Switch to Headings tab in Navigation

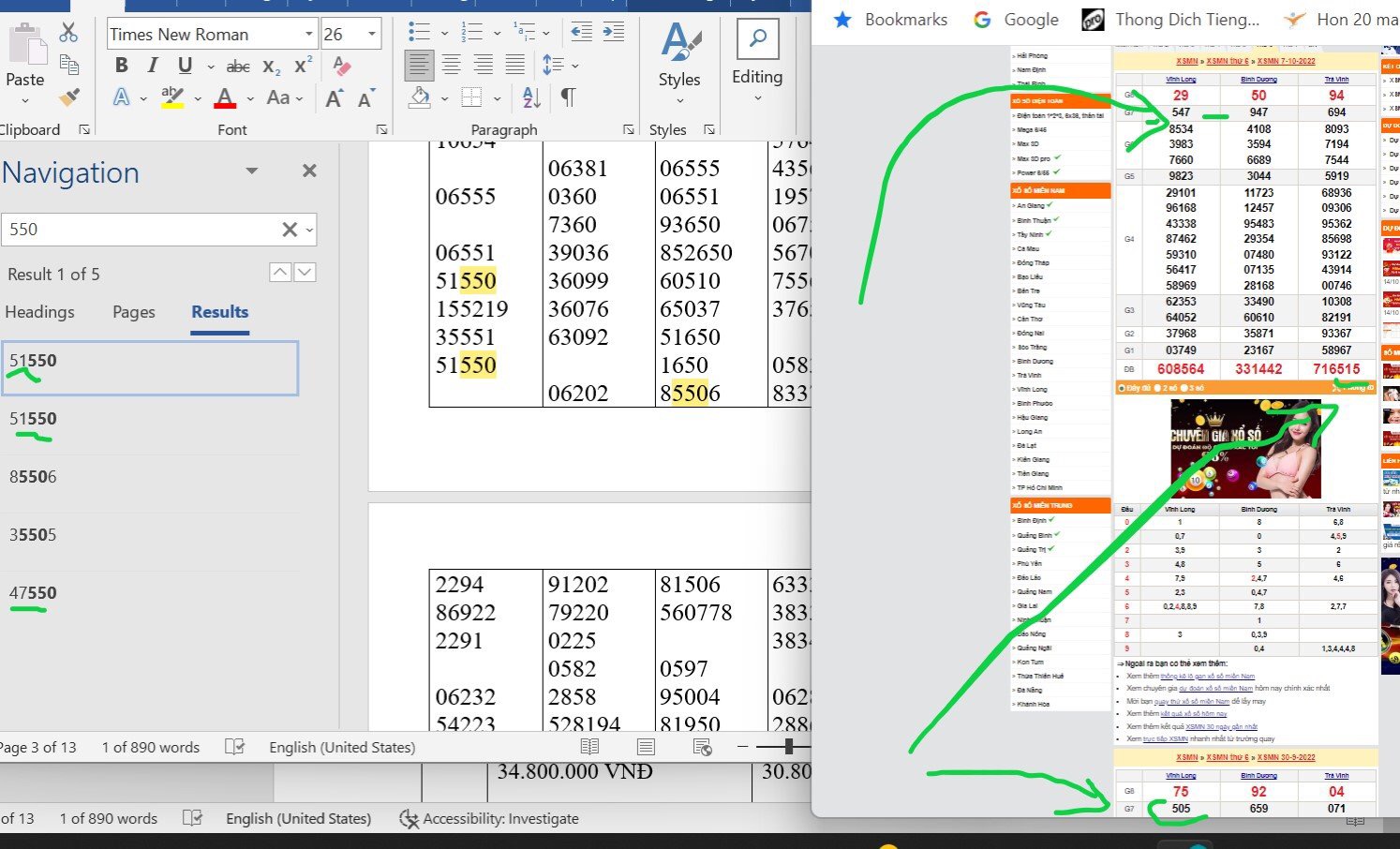point(39,312)
